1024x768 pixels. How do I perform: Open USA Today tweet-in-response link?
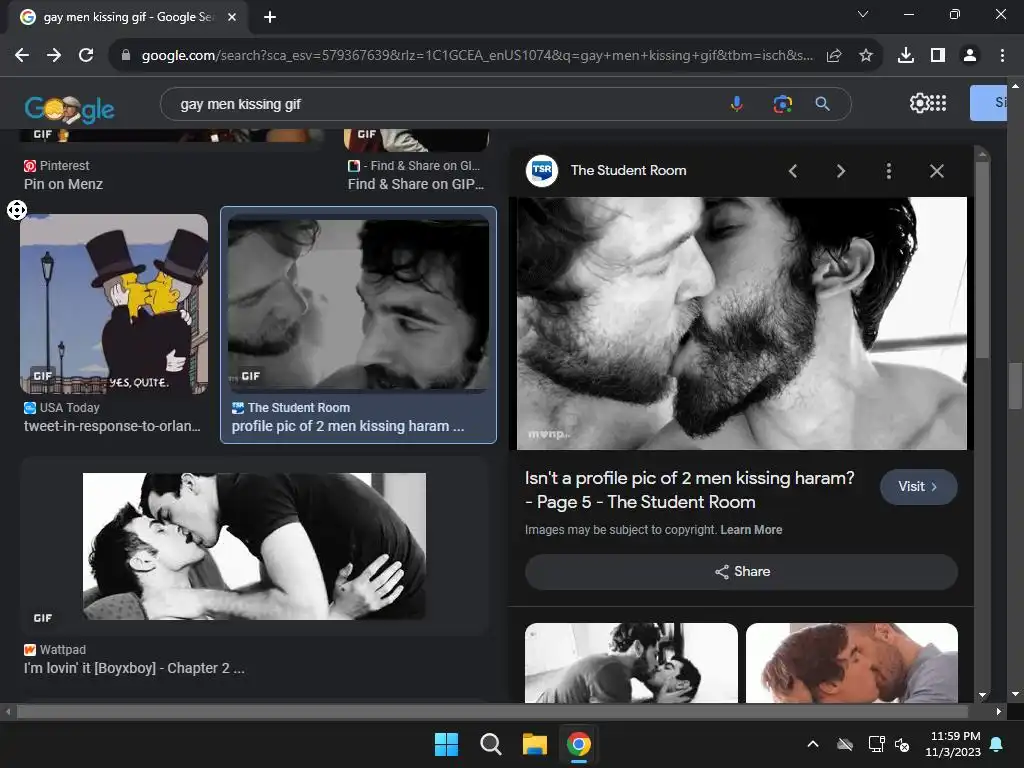(x=112, y=426)
